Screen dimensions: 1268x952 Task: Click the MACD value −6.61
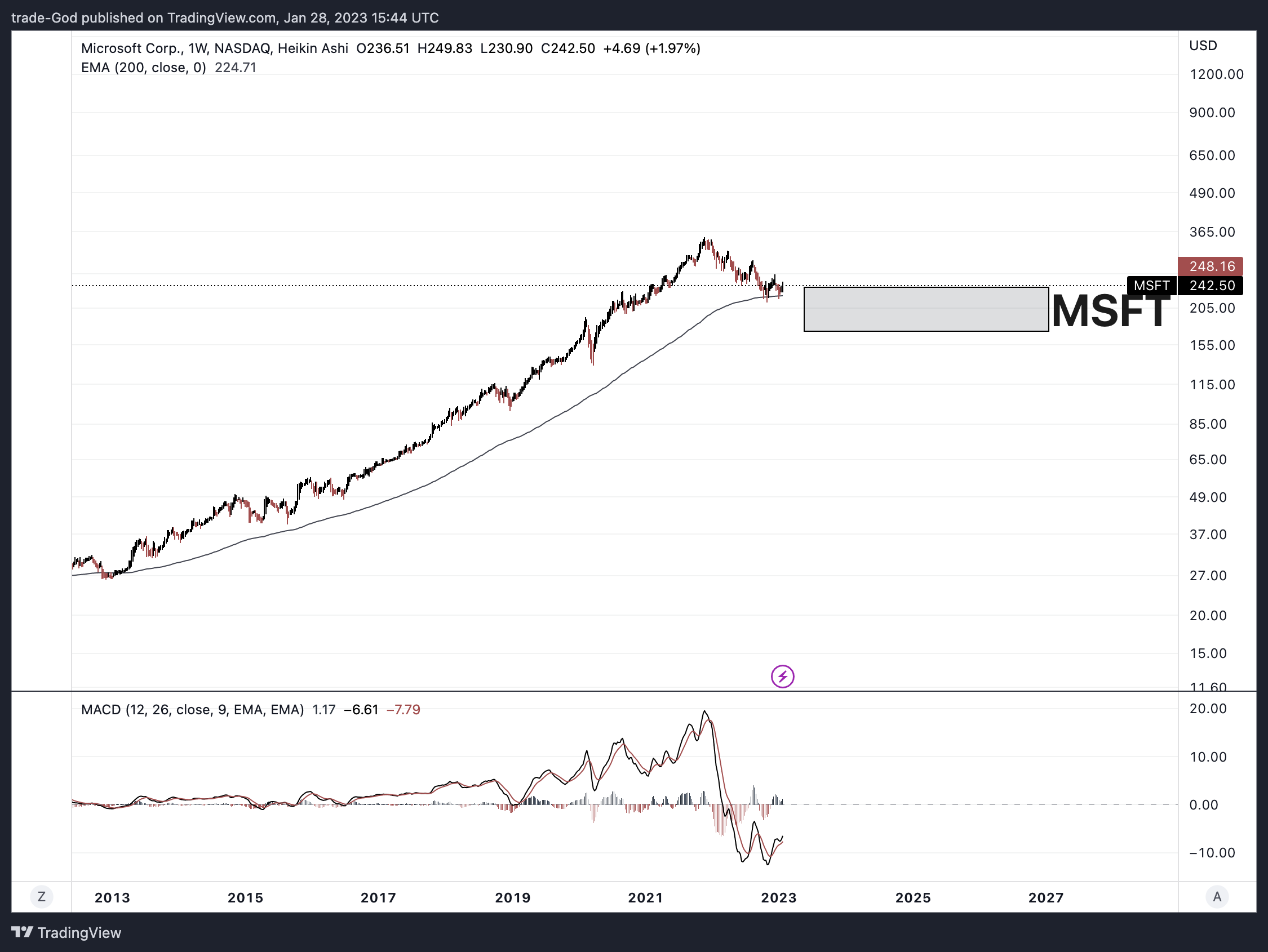[x=361, y=710]
